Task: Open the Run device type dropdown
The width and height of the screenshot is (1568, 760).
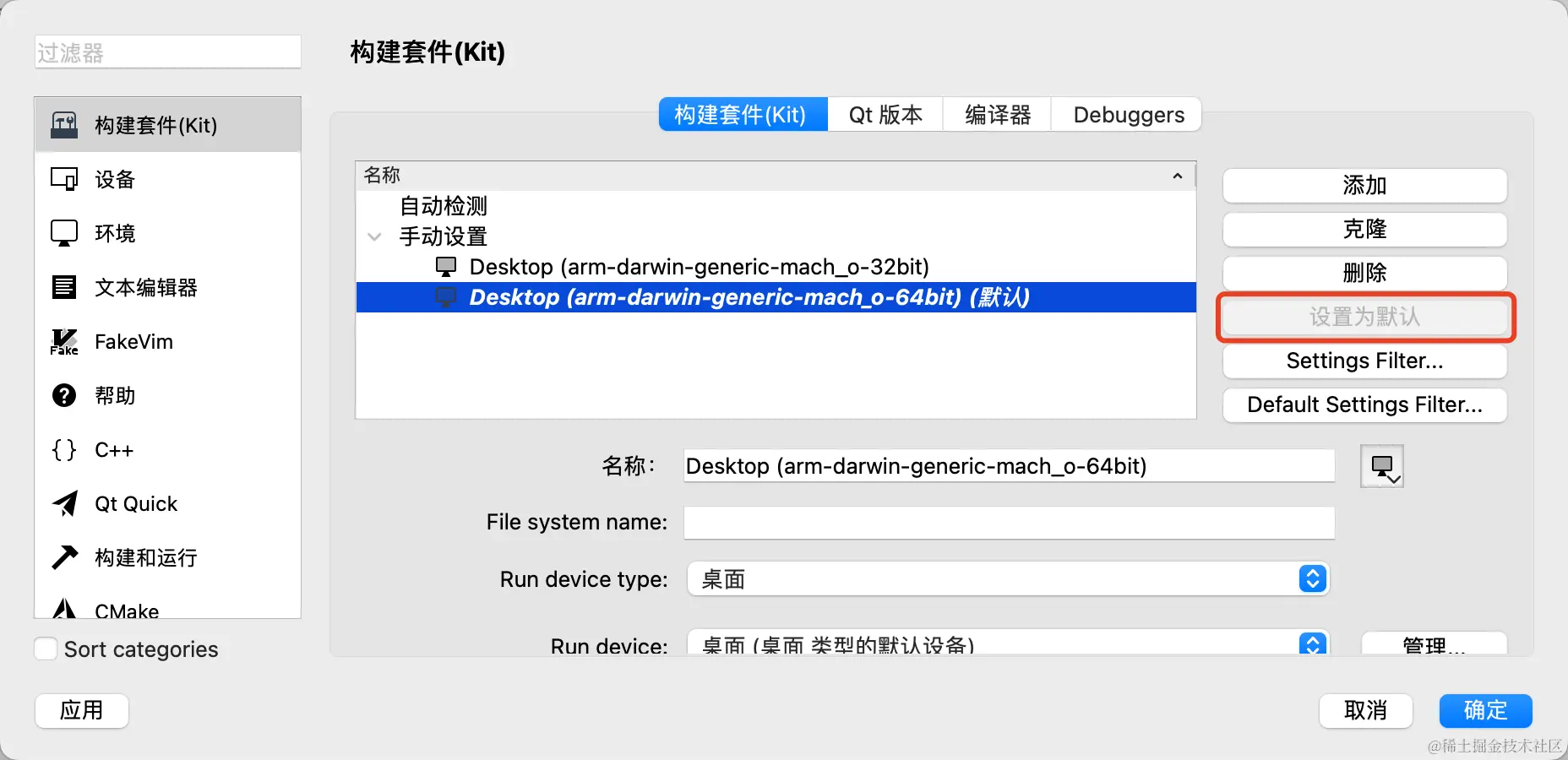Action: (1009, 578)
